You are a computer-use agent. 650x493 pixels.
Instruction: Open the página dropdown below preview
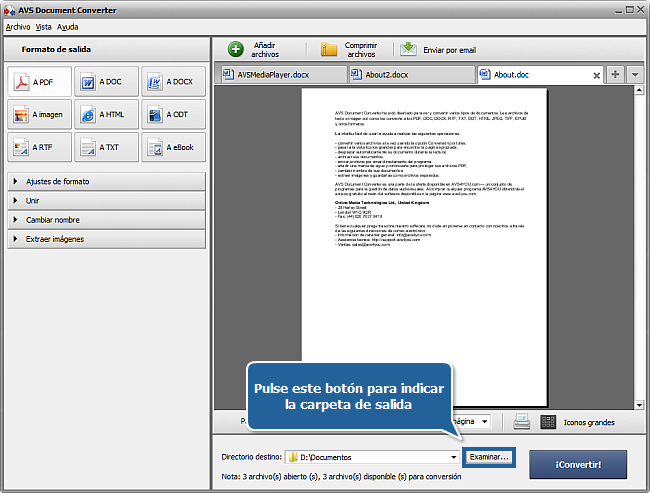[x=484, y=422]
